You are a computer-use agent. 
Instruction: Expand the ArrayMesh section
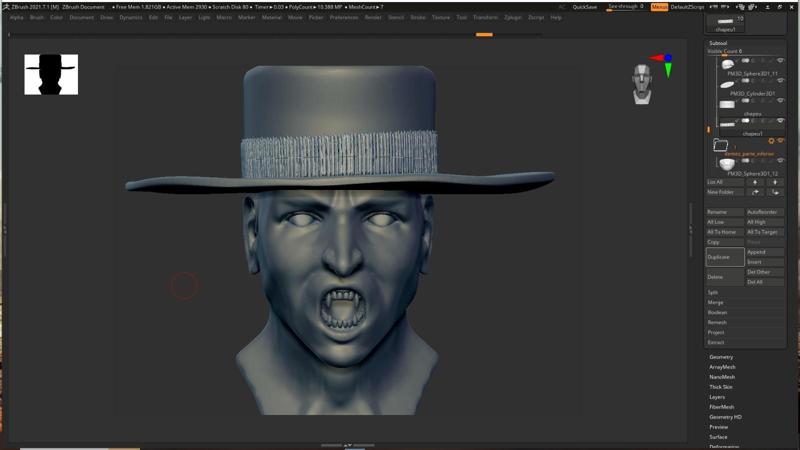coord(722,367)
